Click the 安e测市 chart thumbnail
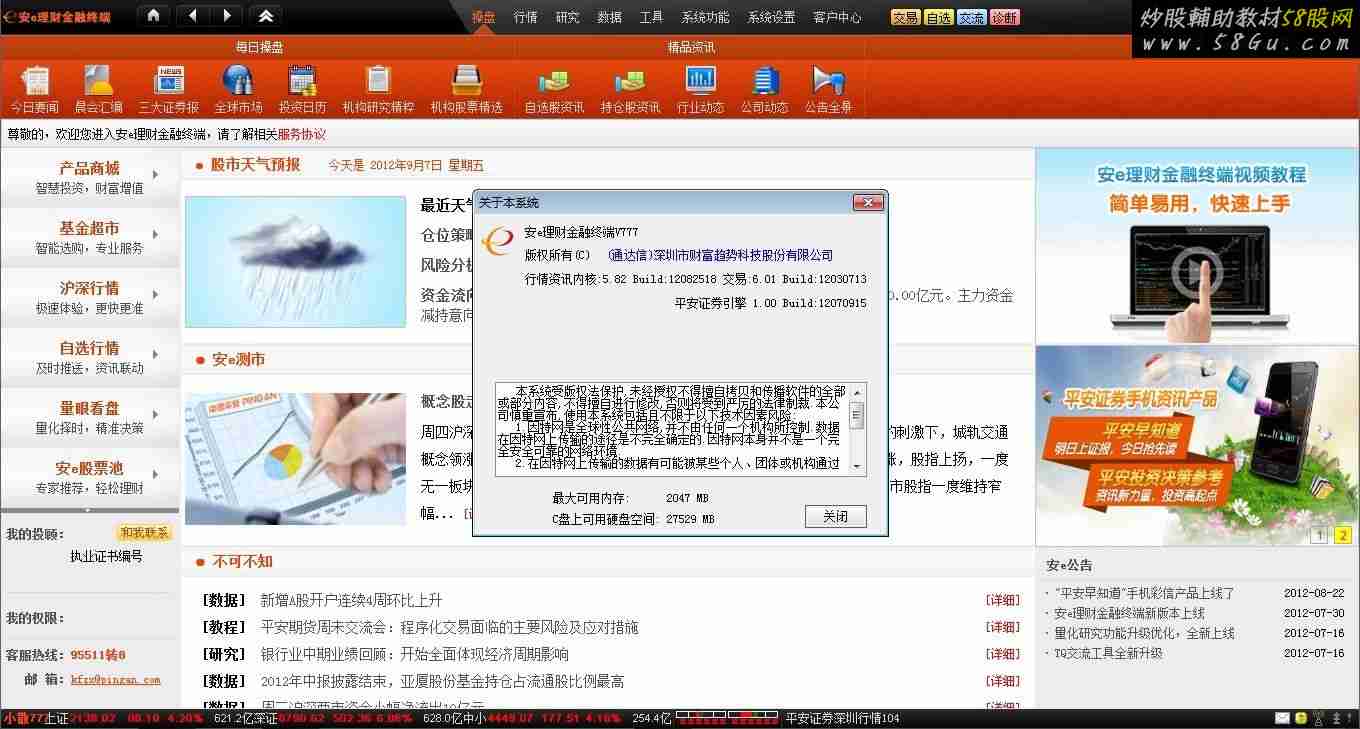The height and width of the screenshot is (729, 1360). 295,459
